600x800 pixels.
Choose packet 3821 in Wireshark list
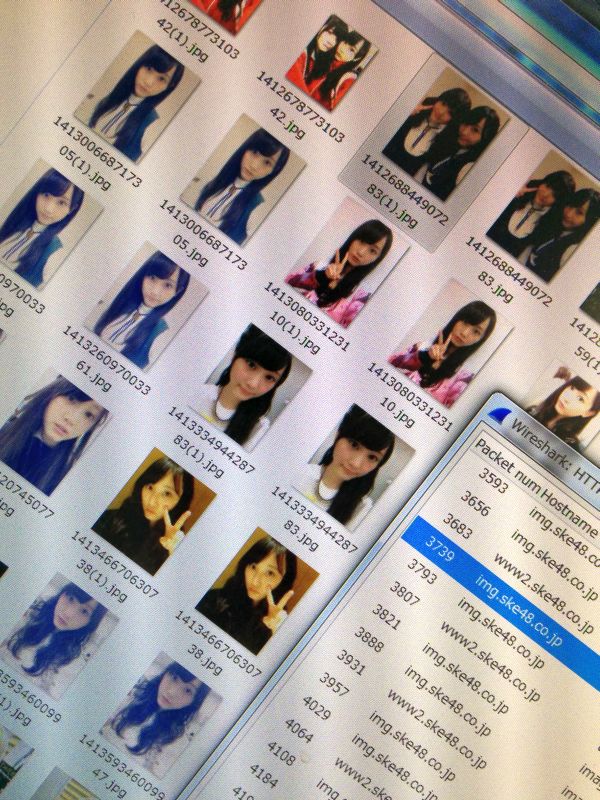point(386,617)
